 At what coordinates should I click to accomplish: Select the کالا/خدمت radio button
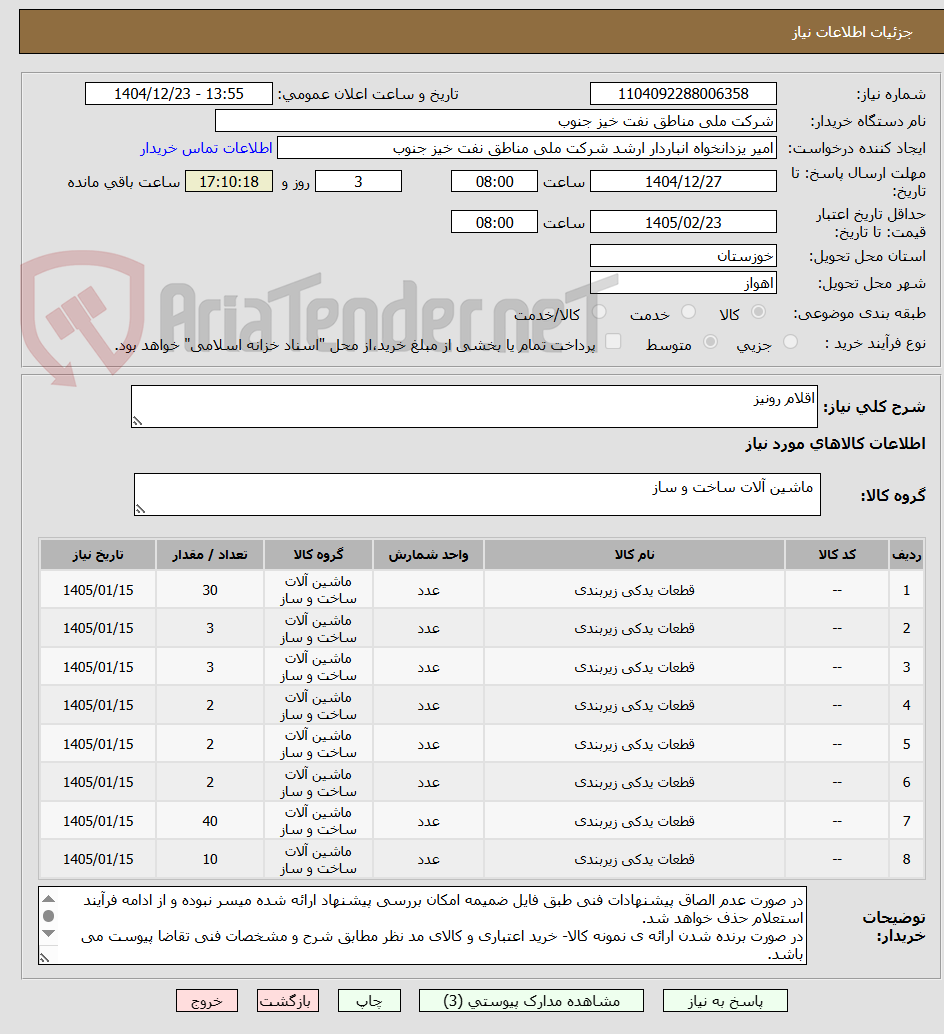click(599, 312)
